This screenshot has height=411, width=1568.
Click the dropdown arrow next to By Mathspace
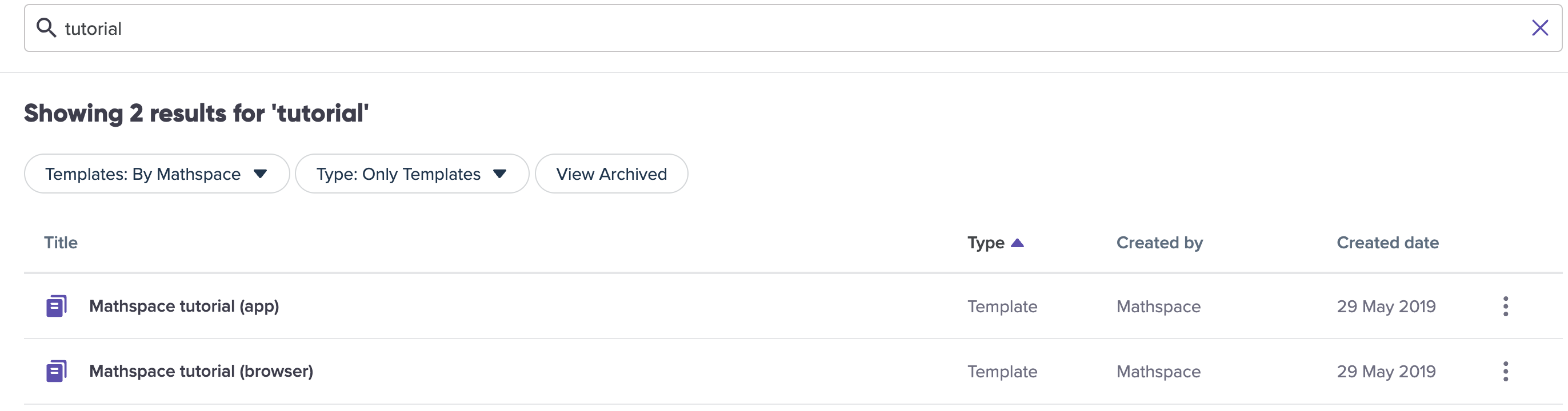coord(260,174)
